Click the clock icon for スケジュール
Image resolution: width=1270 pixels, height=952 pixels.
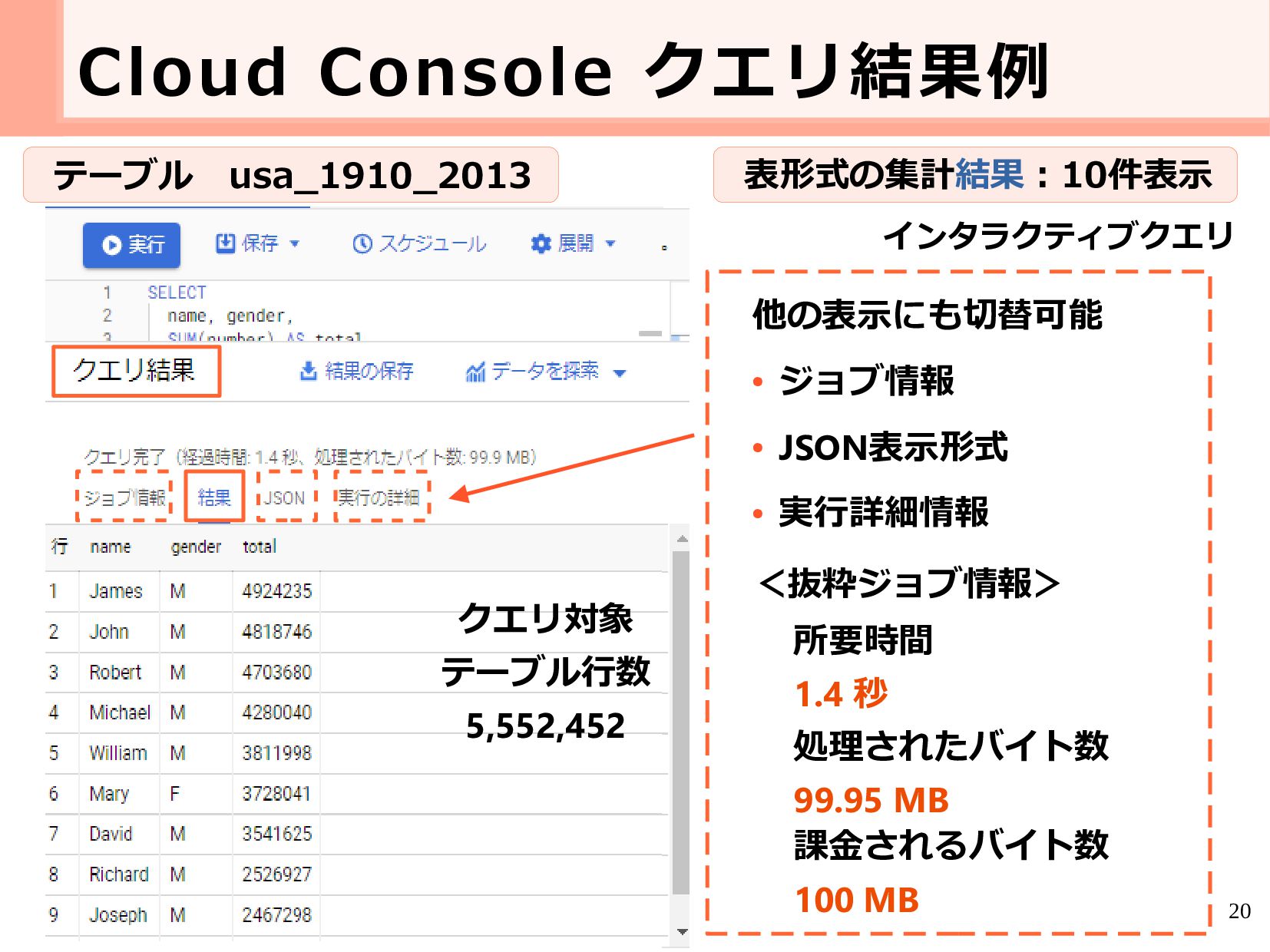(x=362, y=244)
